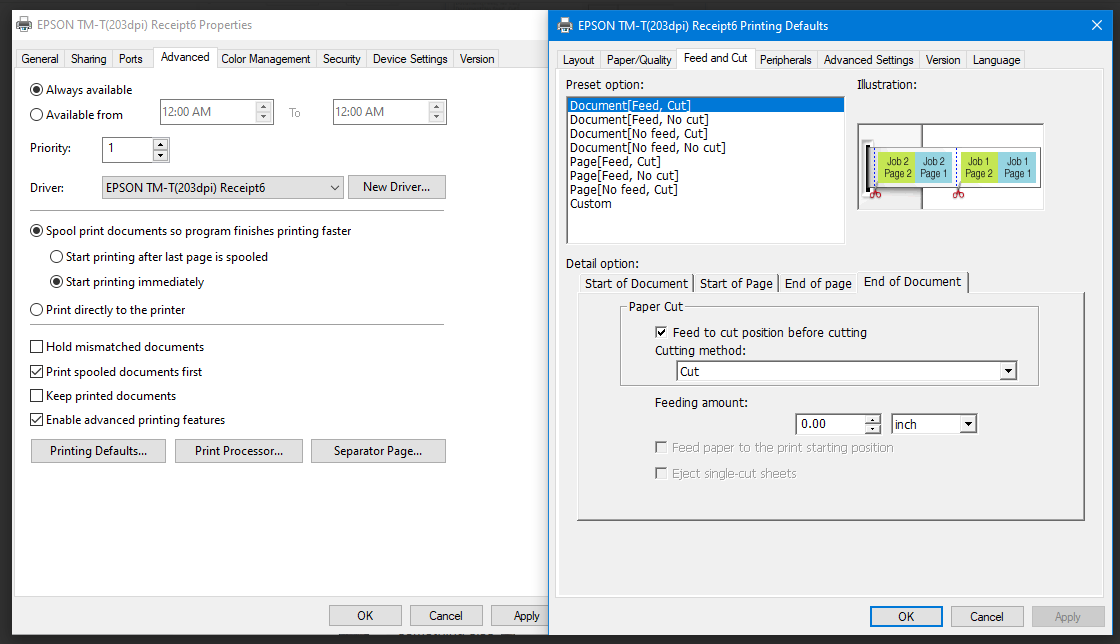The width and height of the screenshot is (1120, 644).
Task: Open the Peripherals tab
Action: (786, 60)
